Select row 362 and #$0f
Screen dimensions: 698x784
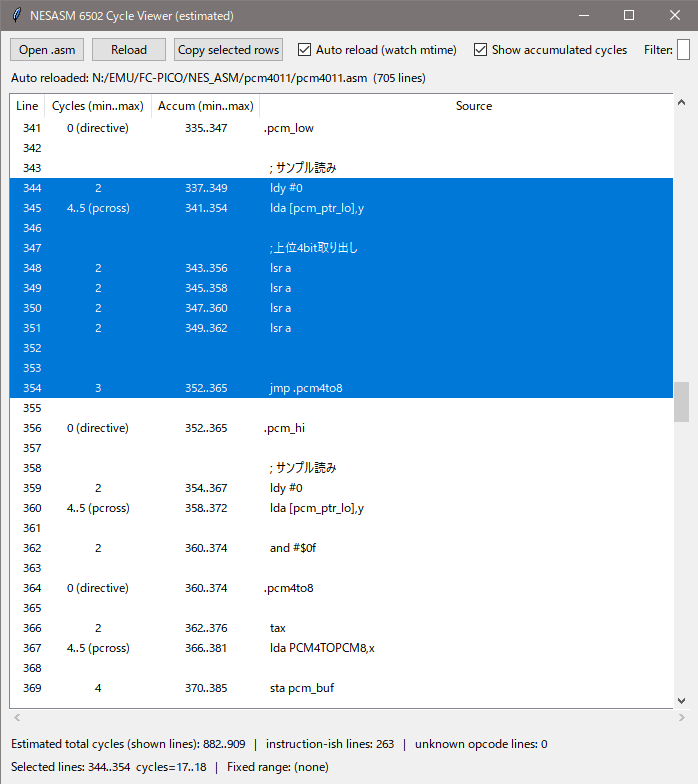coord(342,548)
